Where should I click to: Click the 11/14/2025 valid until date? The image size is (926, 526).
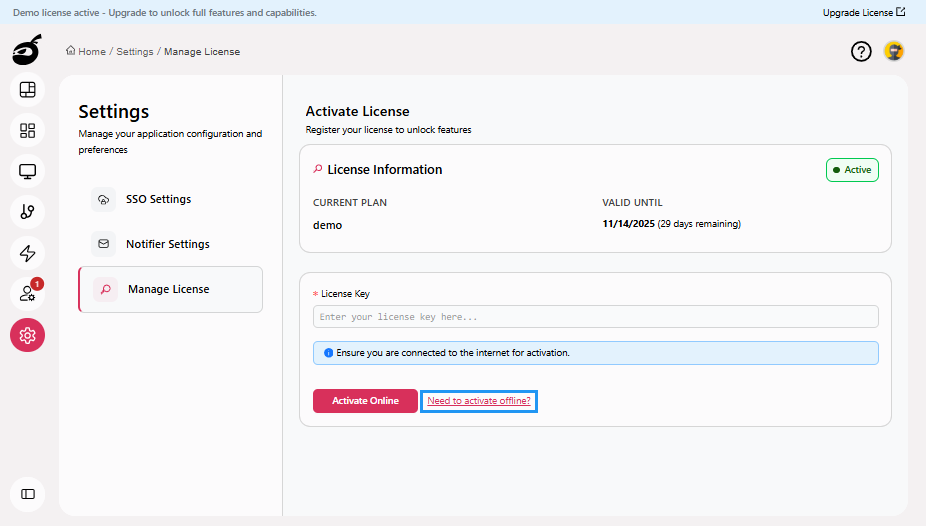[x=628, y=224]
